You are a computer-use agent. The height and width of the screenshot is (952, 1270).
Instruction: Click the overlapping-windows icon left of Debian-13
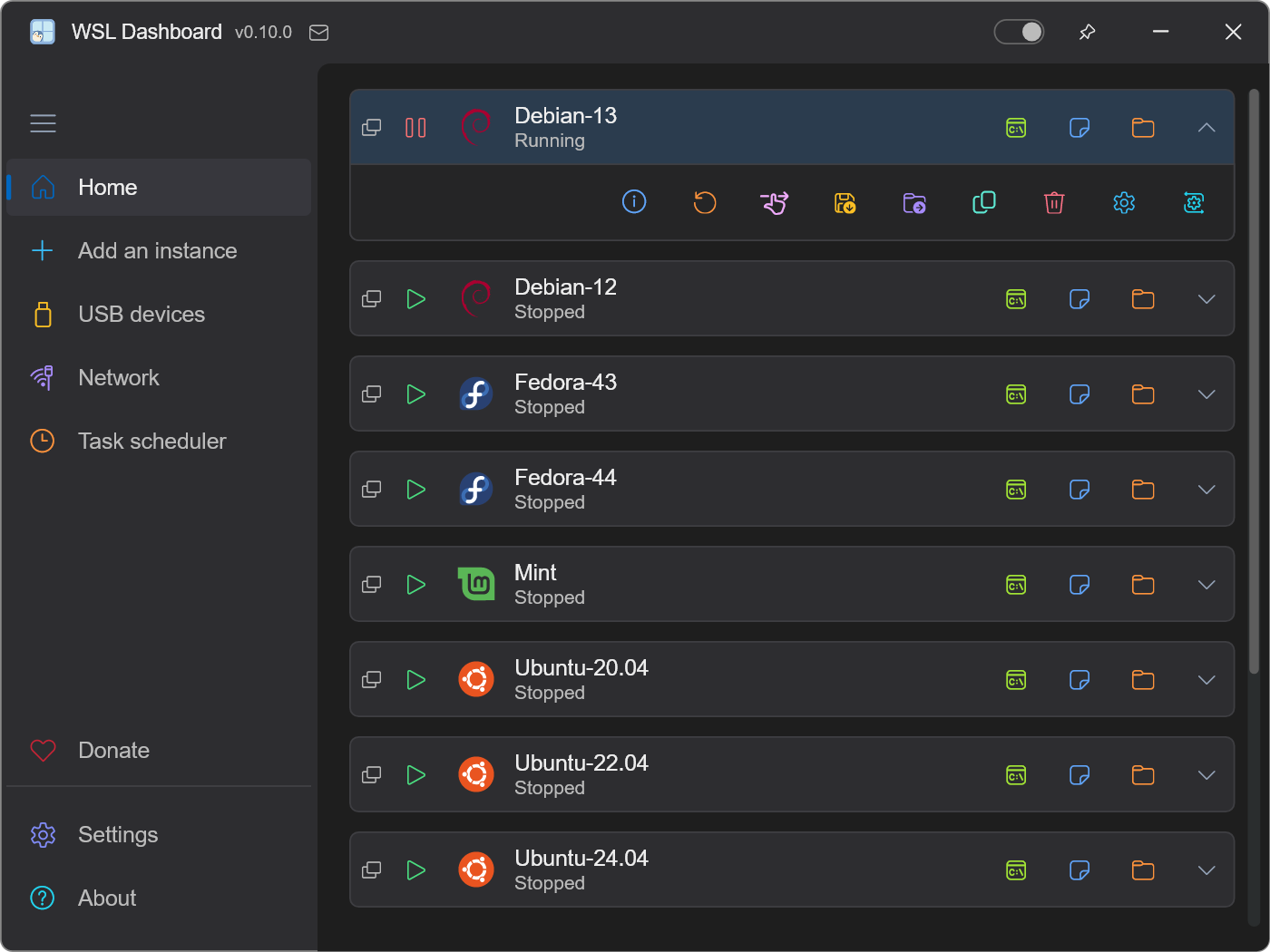coord(371,128)
